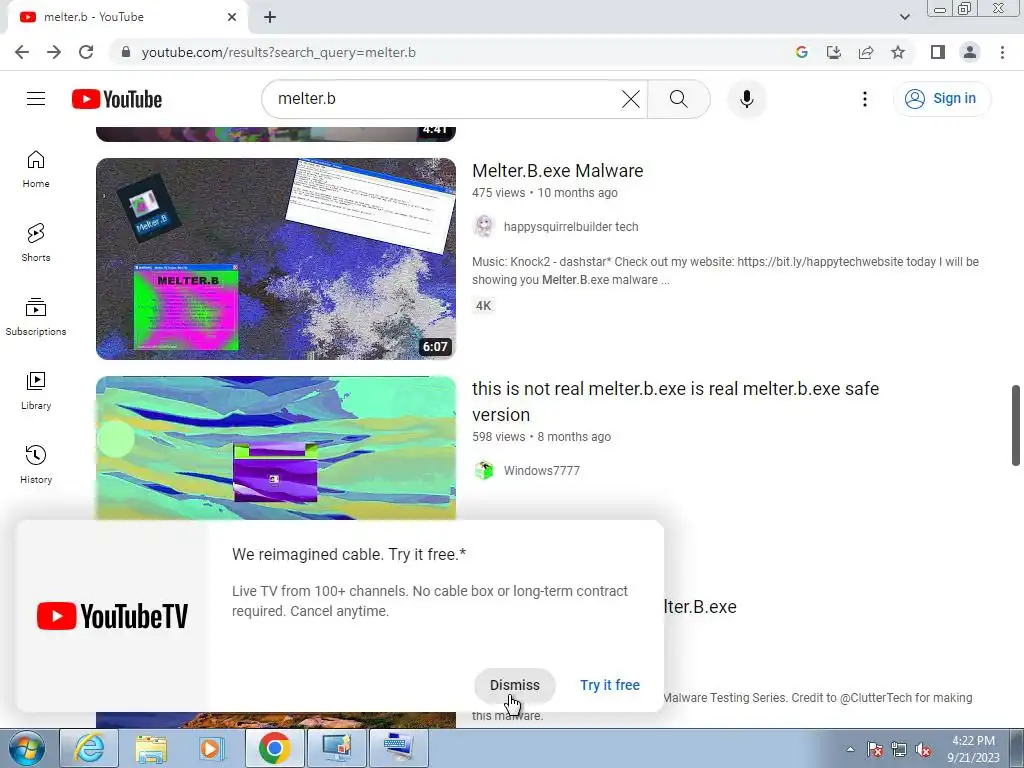Go back with the browser back arrow
The image size is (1024, 768).
coord(22,52)
